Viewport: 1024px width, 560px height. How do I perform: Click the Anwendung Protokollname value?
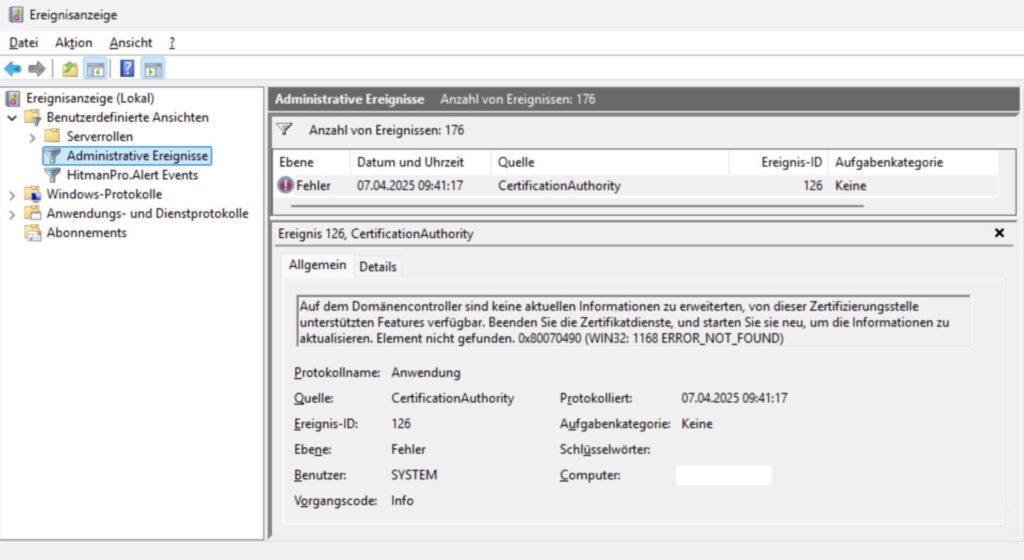(426, 373)
